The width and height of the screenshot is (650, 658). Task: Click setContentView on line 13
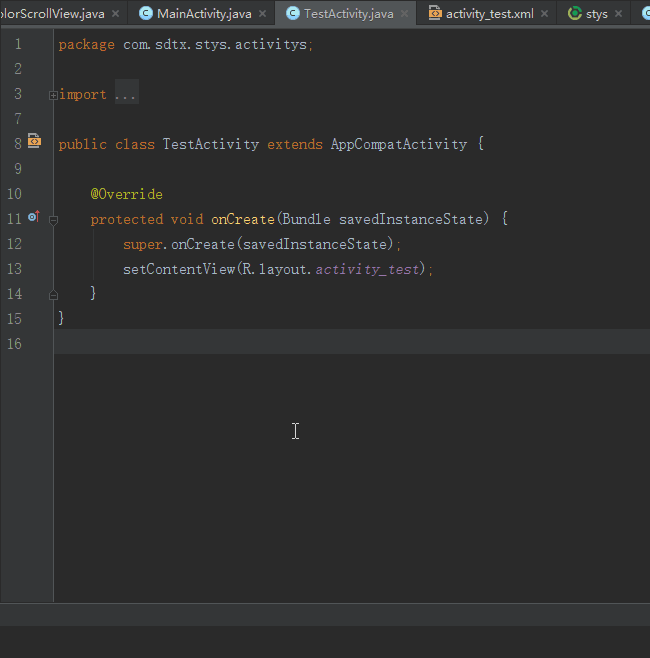click(x=179, y=269)
